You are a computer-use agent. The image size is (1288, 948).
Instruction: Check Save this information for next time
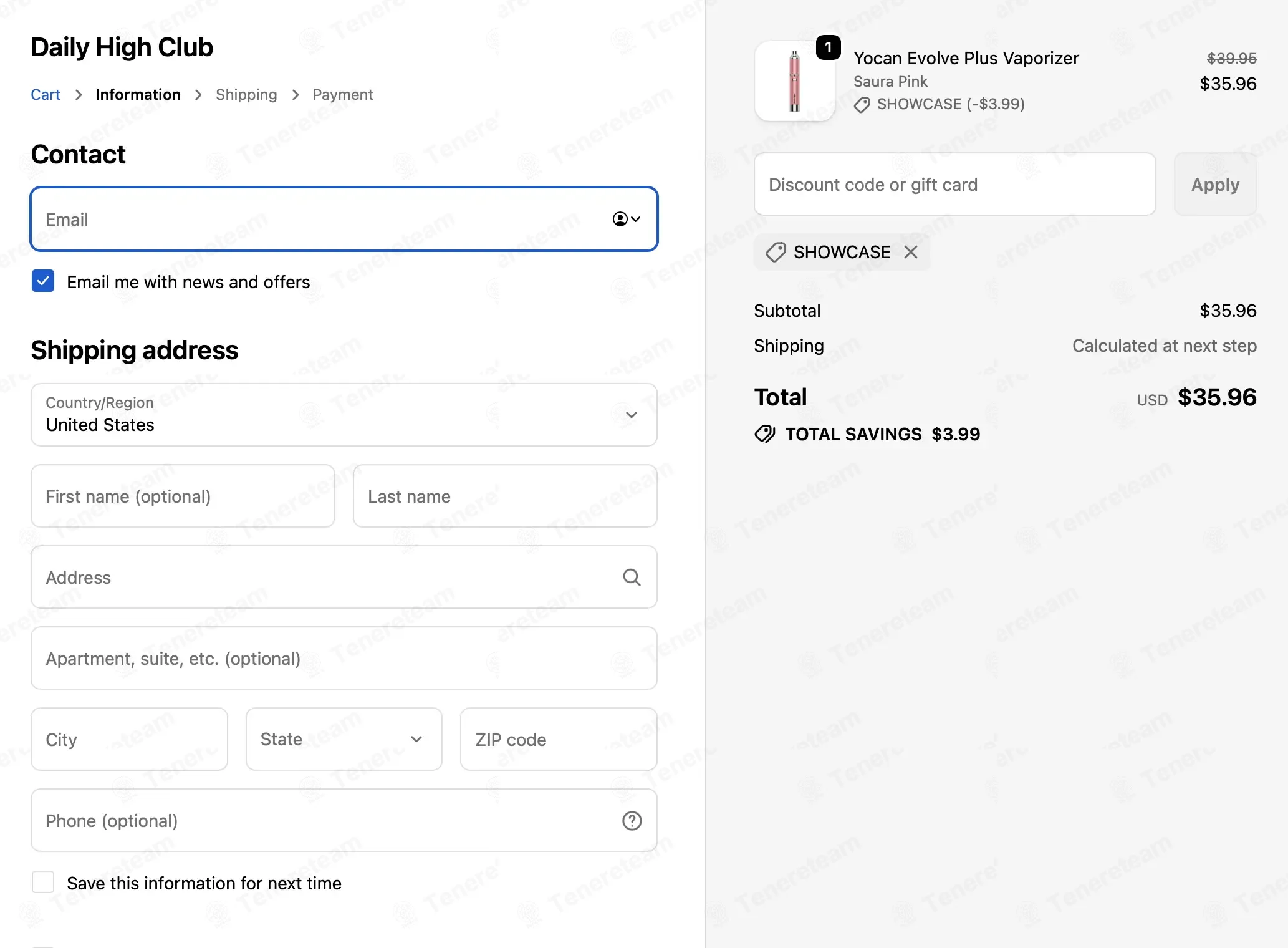43,883
